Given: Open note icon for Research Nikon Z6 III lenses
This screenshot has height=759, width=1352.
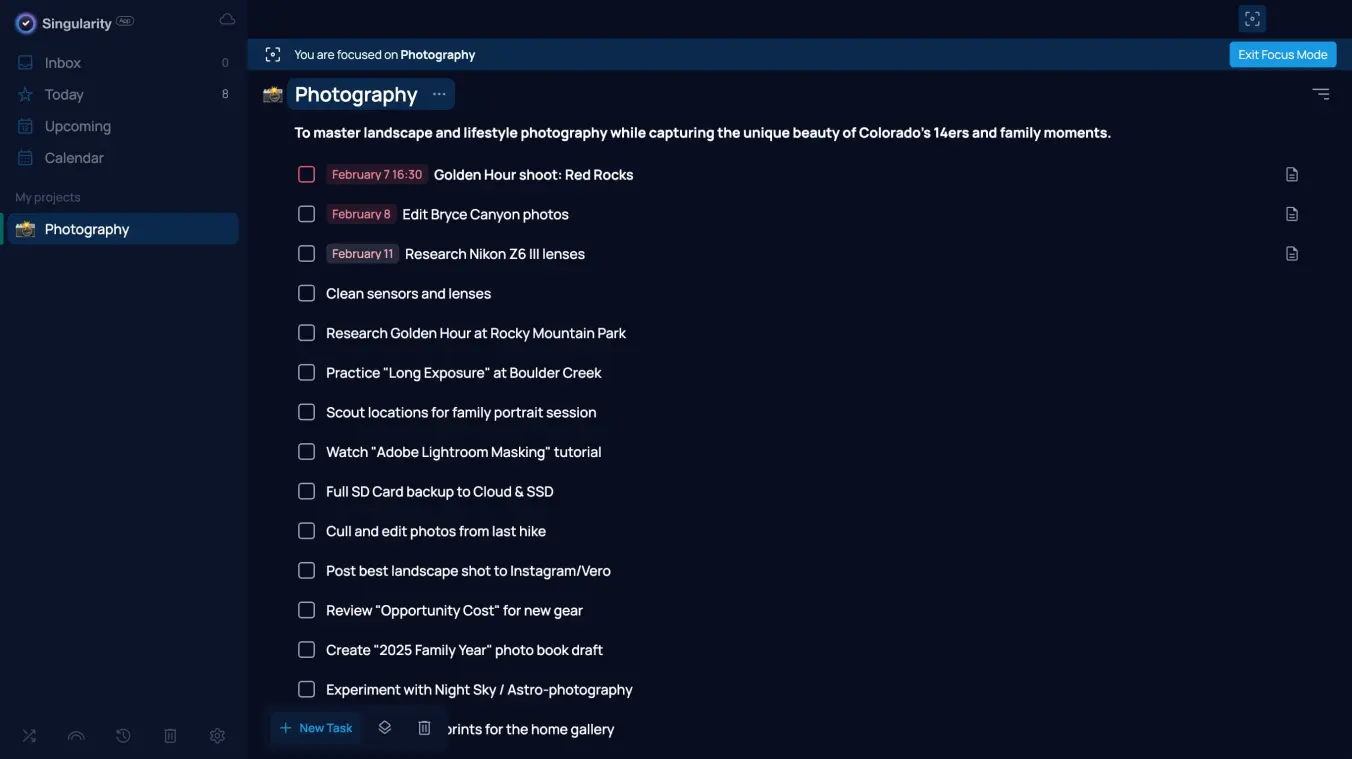Looking at the screenshot, I should click(1291, 254).
